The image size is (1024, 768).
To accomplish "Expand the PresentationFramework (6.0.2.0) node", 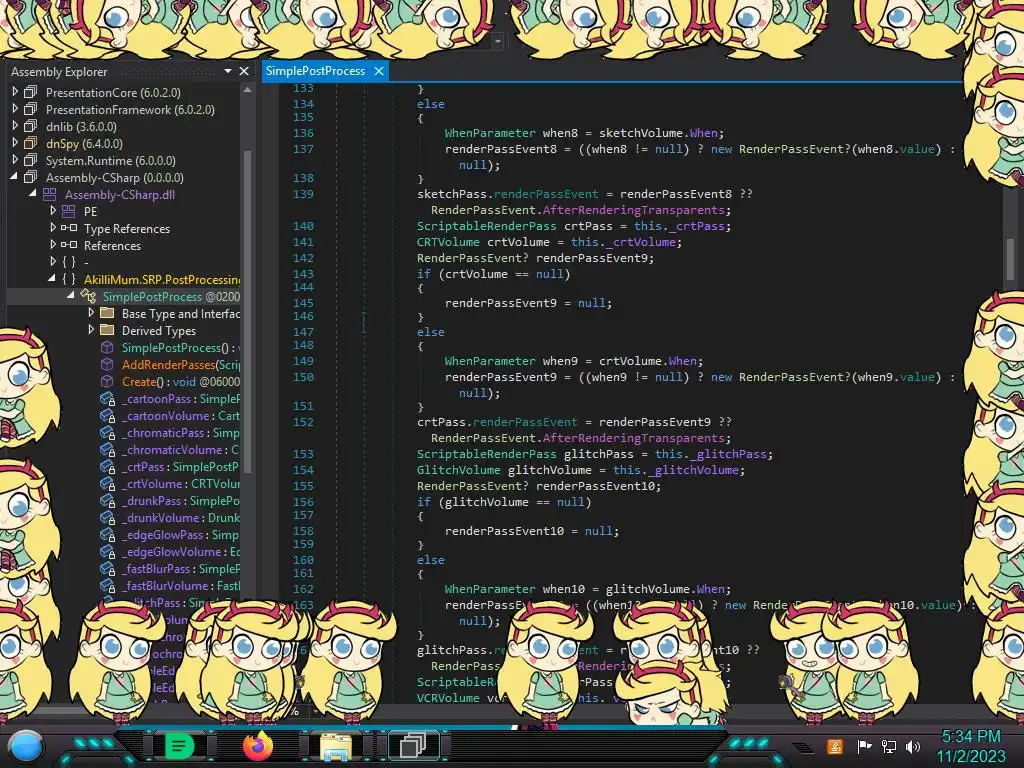I will coord(15,109).
